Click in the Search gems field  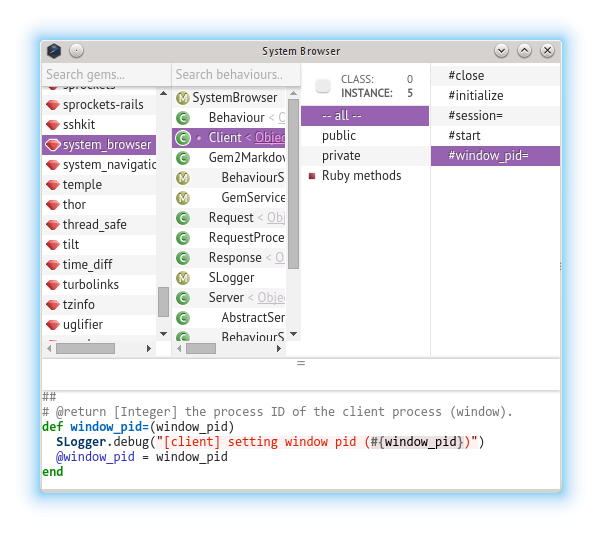click(106, 74)
